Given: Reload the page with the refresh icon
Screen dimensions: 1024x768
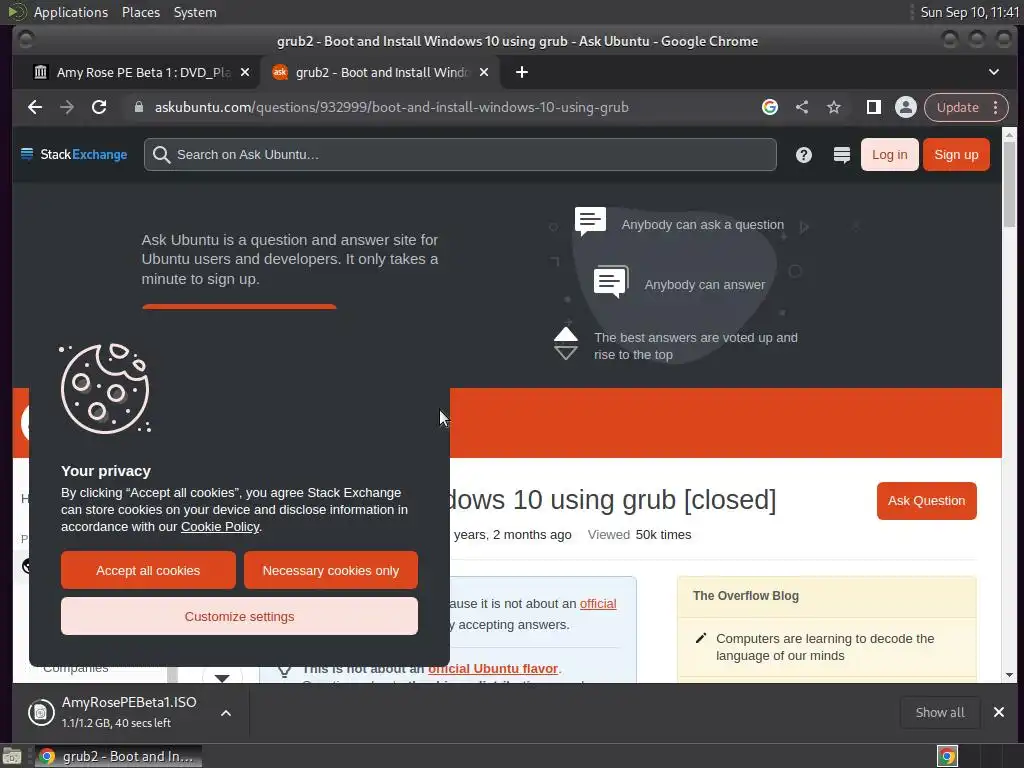Looking at the screenshot, I should (99, 107).
